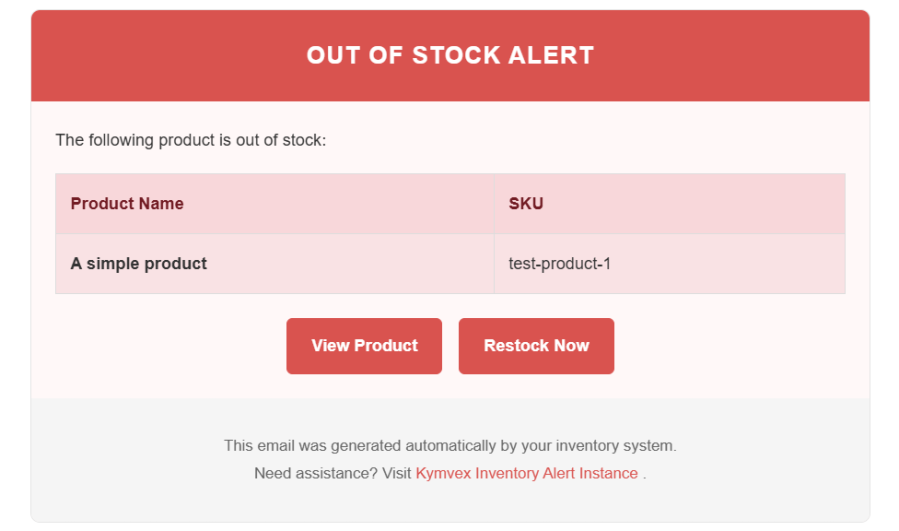The width and height of the screenshot is (899, 531).
Task: Select the OUT OF STOCK ALERT heading
Action: tap(450, 55)
